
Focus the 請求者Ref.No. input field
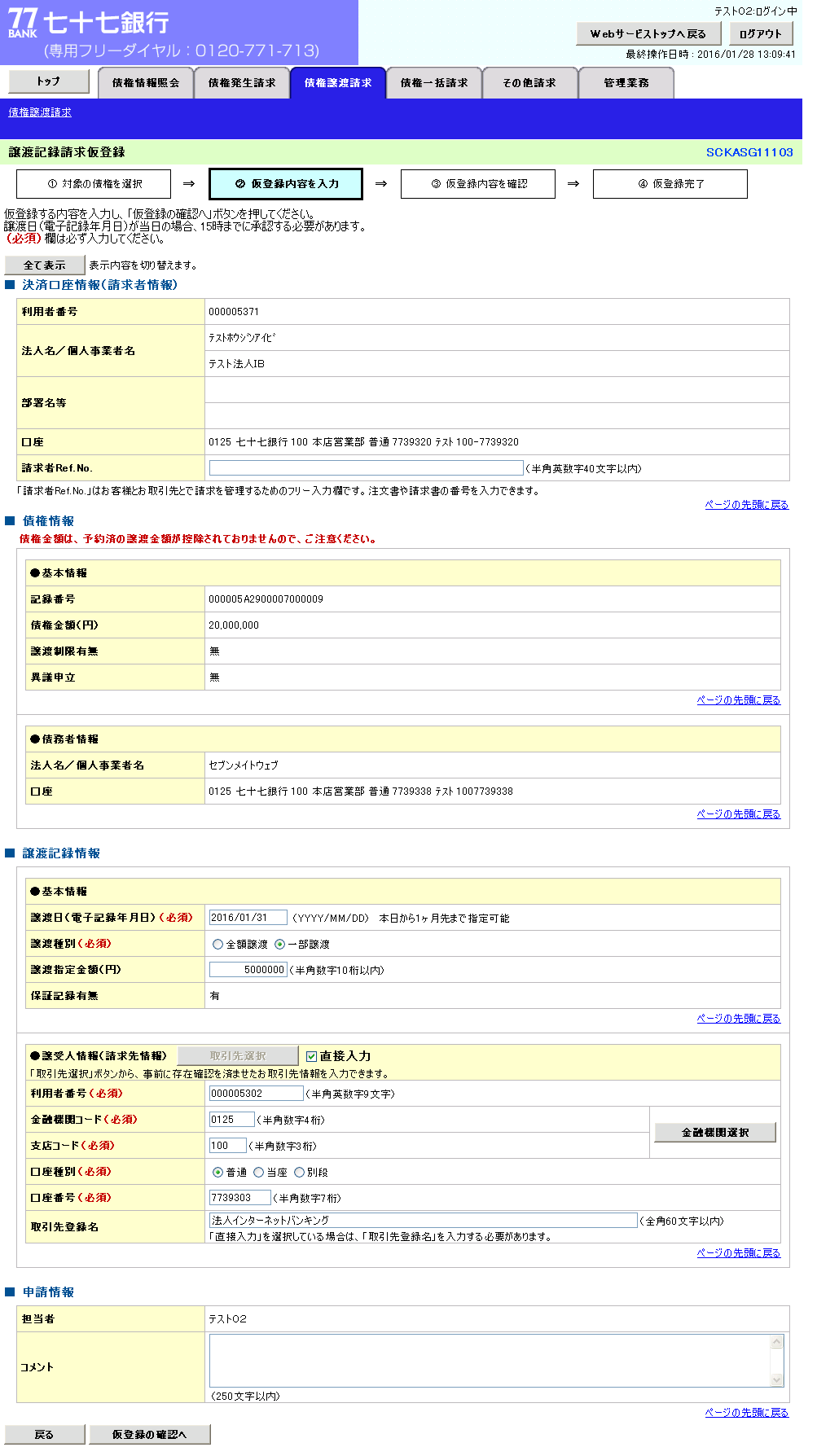click(367, 468)
